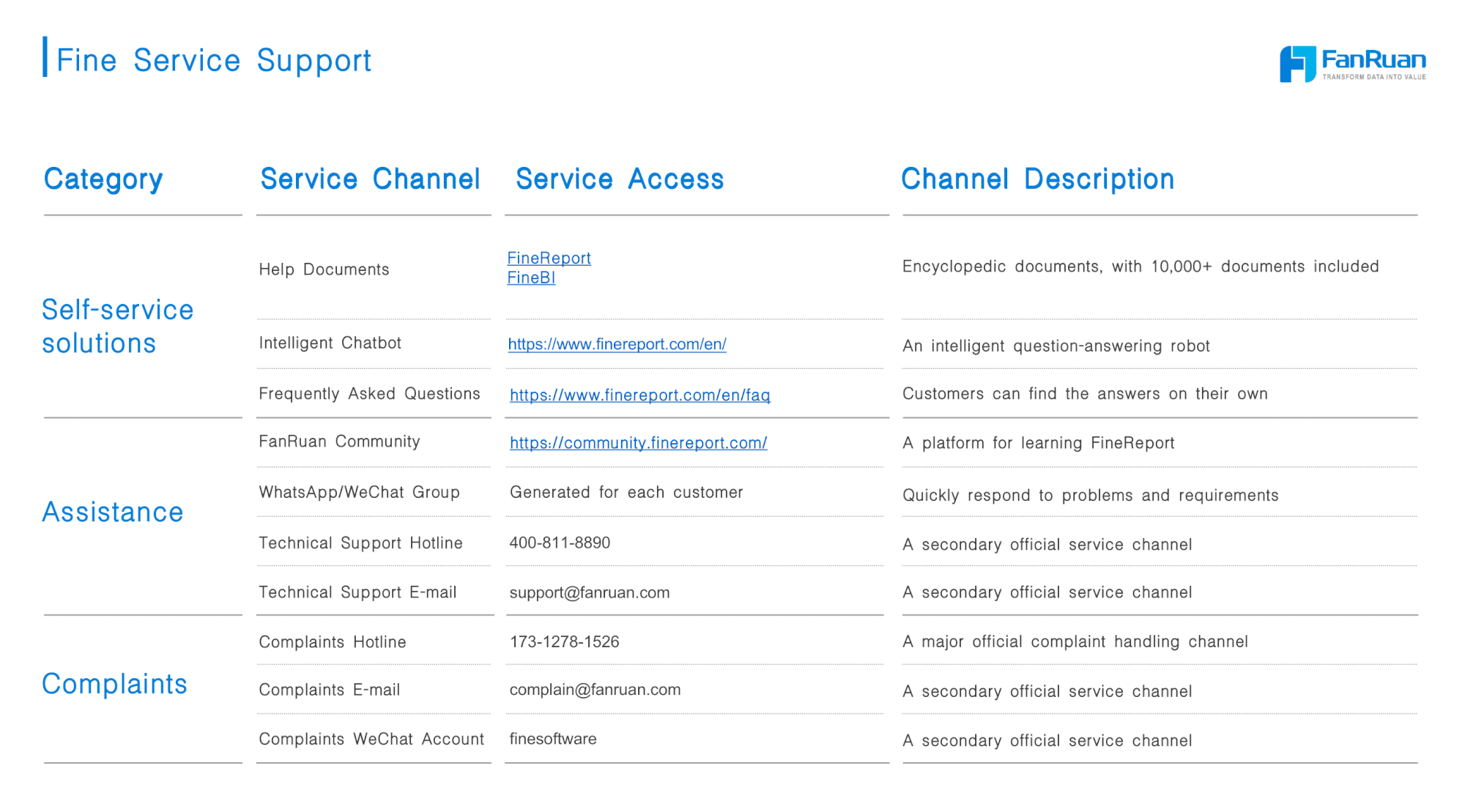Open the community.finereport.com link

pyautogui.click(x=638, y=442)
